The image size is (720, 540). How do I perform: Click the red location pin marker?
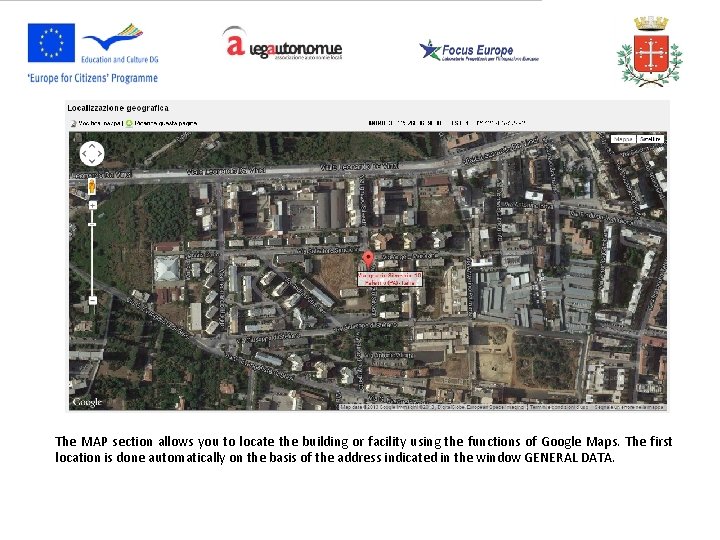tap(368, 260)
